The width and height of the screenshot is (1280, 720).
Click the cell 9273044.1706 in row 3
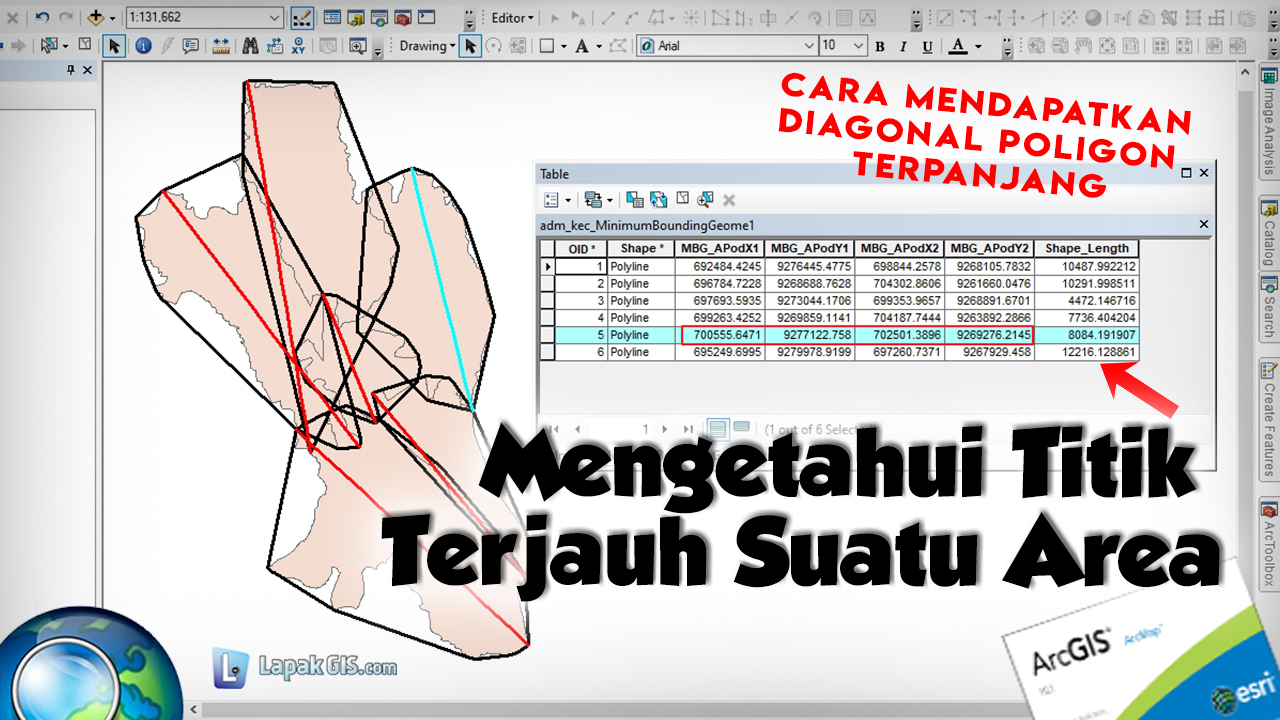pos(810,301)
